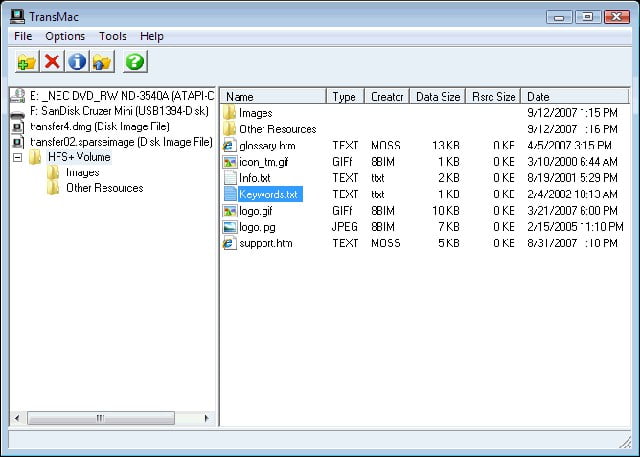Select the highlighted Keywords.txt file name

coord(270,194)
